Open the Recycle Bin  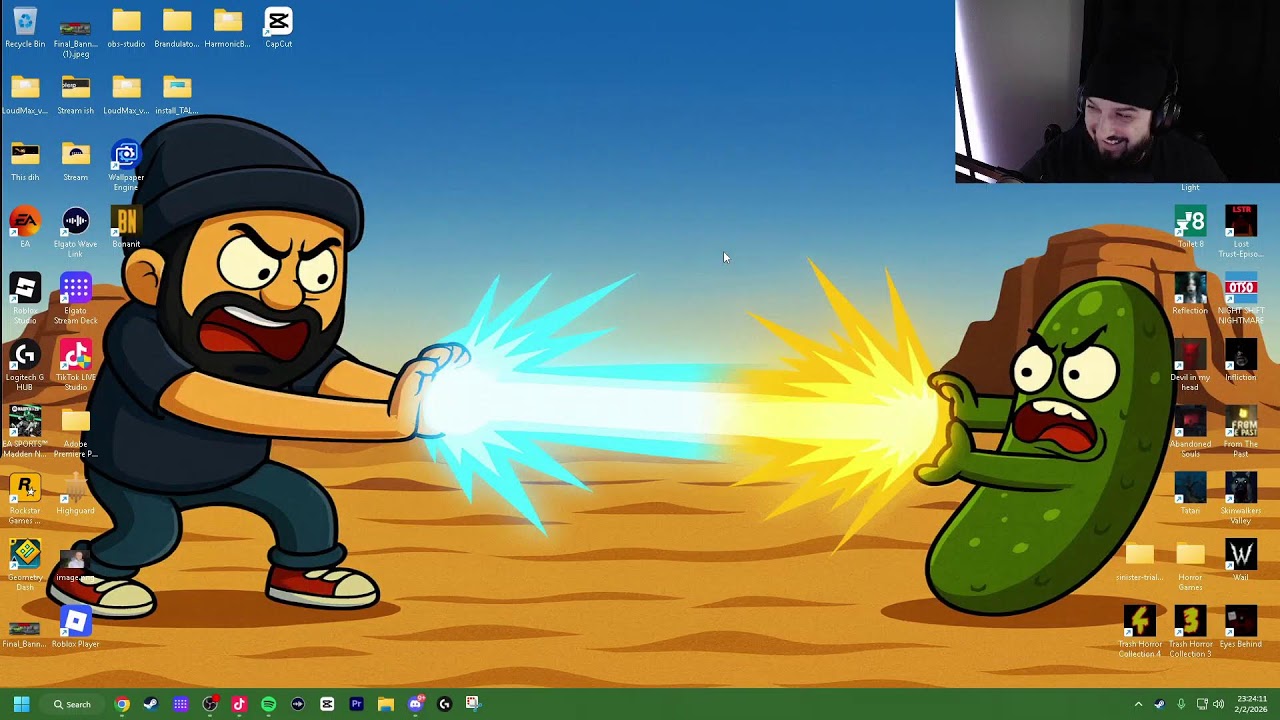tap(25, 27)
